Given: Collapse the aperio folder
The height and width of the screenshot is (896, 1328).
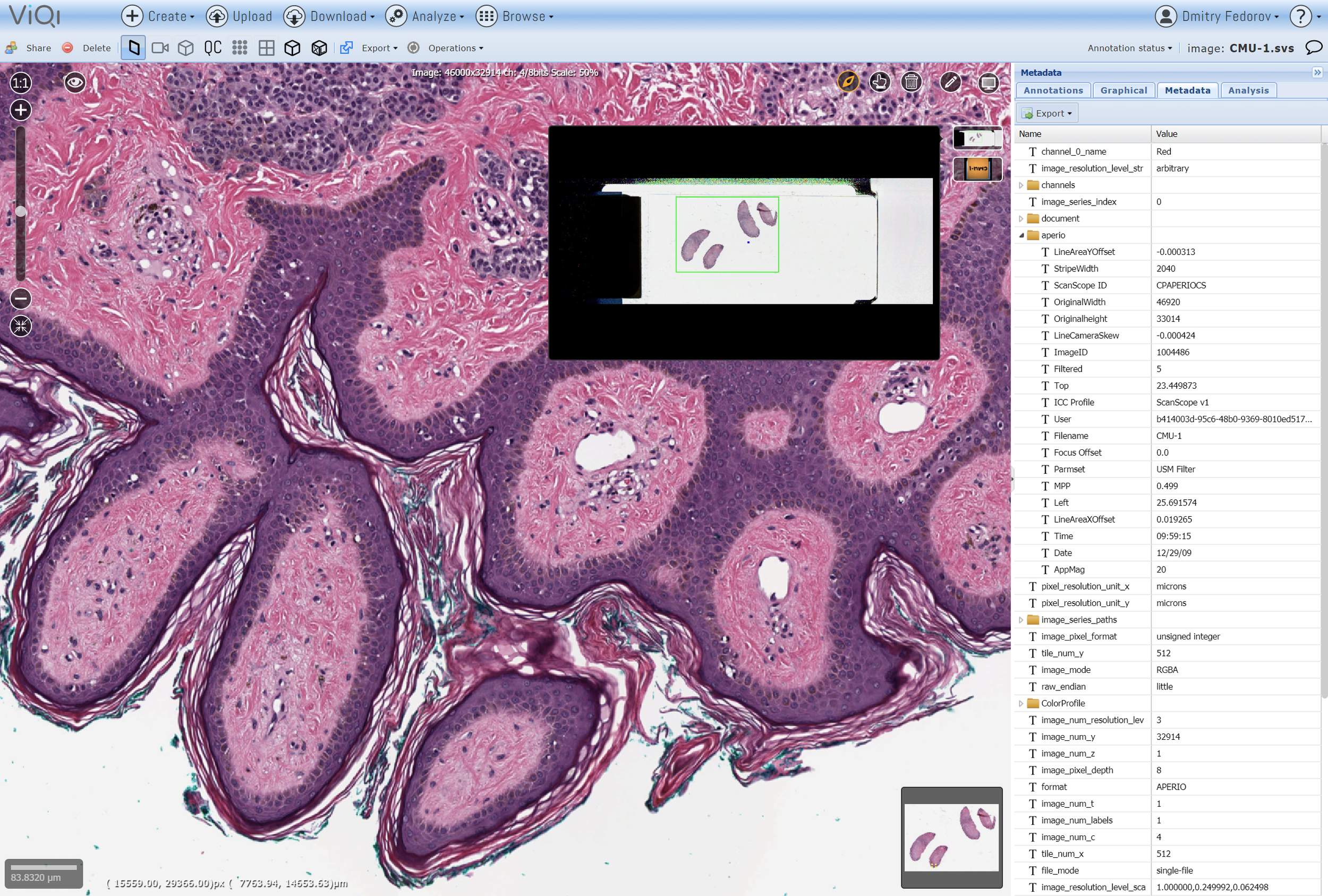Looking at the screenshot, I should pos(1020,235).
